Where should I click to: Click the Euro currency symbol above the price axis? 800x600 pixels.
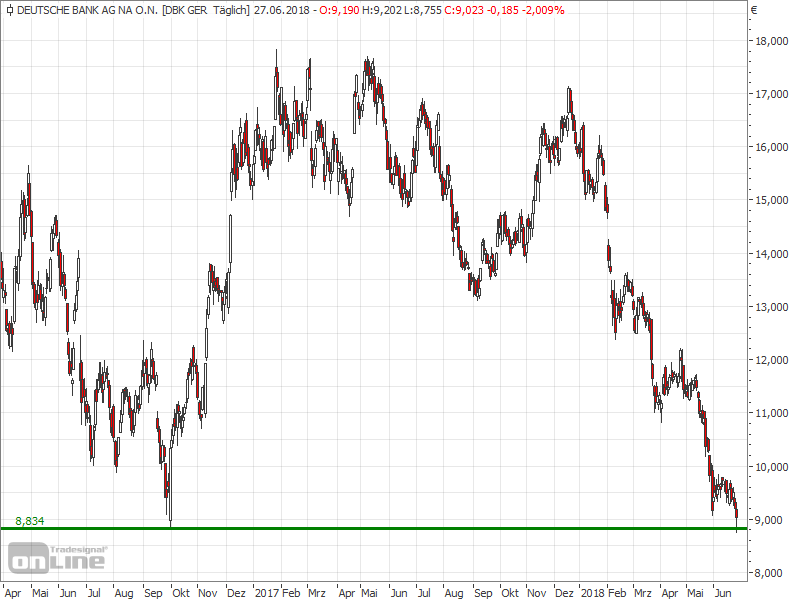pos(753,10)
